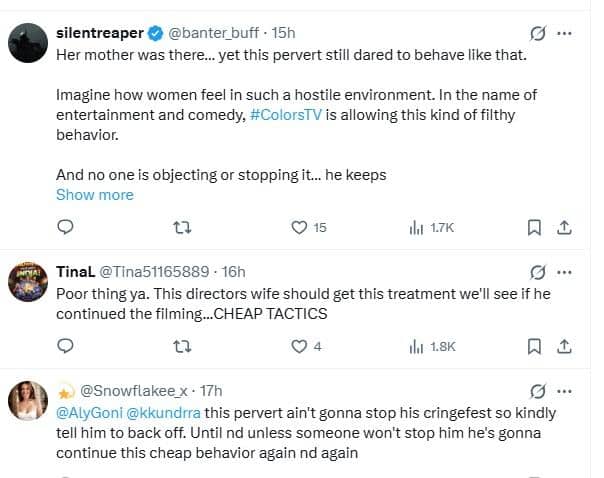Open Grok icon on silentreaper's tweet
The width and height of the screenshot is (604, 478).
coord(538,33)
